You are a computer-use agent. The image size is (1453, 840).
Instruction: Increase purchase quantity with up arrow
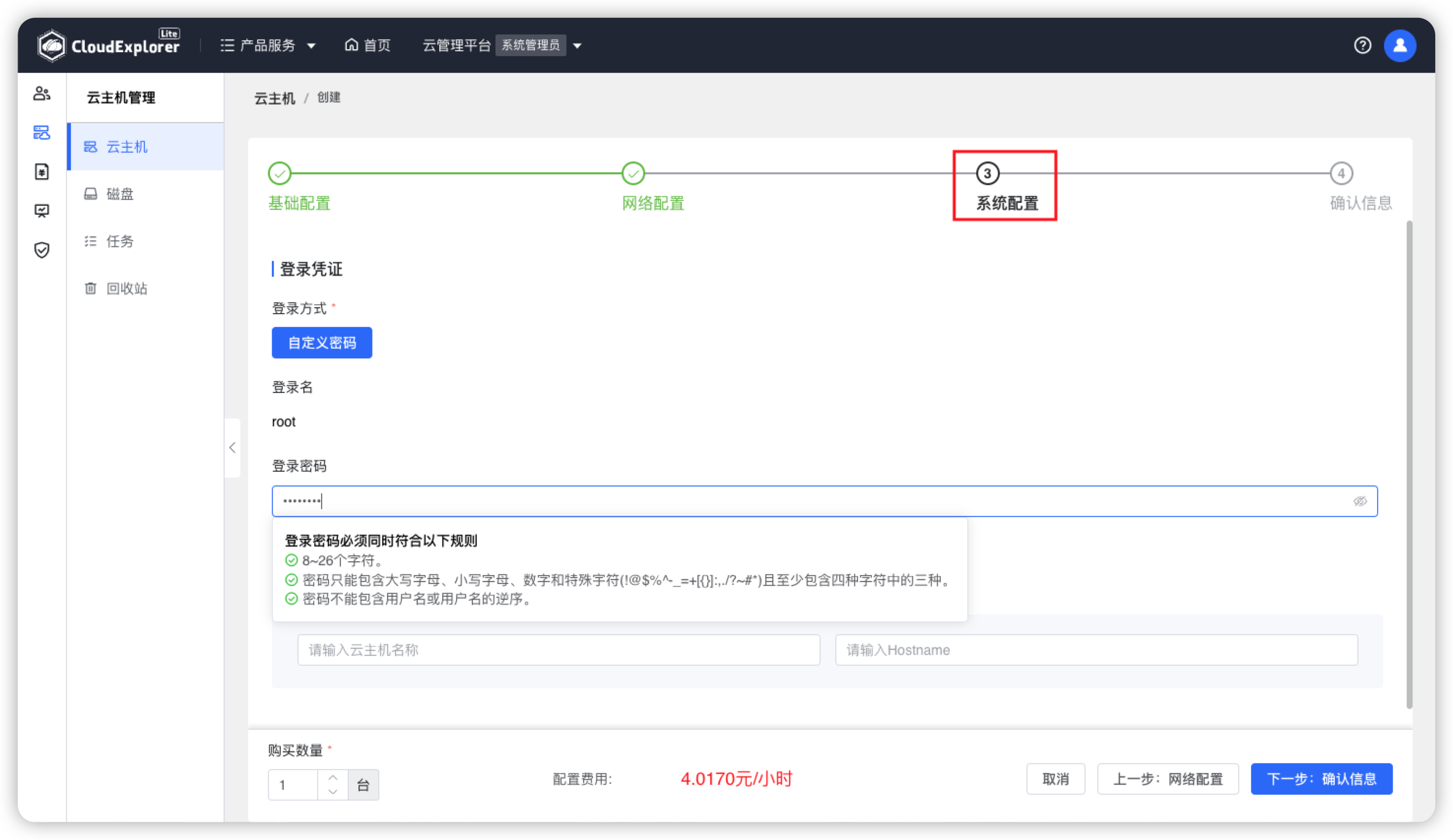click(x=332, y=777)
